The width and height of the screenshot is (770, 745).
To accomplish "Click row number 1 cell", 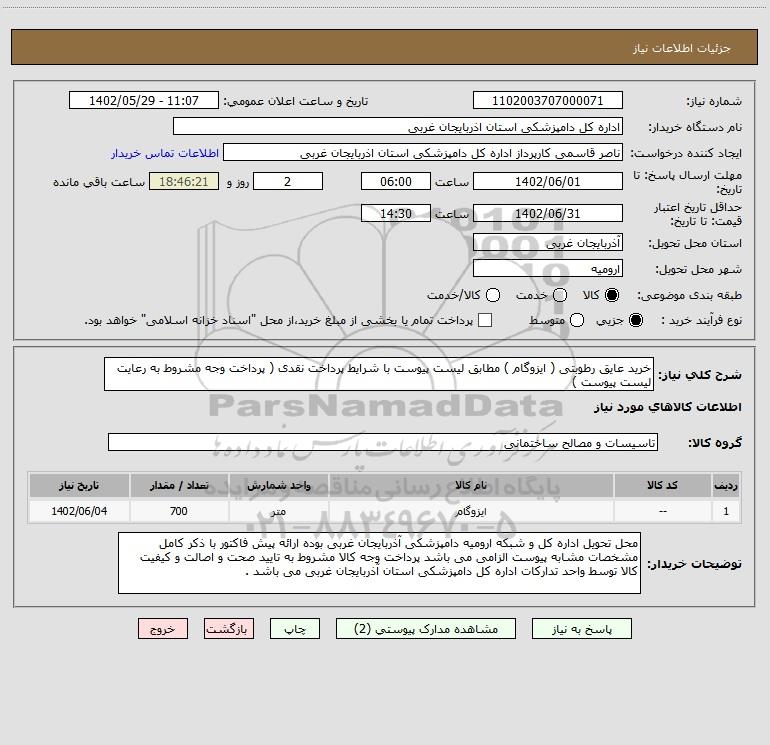I will pos(726,511).
